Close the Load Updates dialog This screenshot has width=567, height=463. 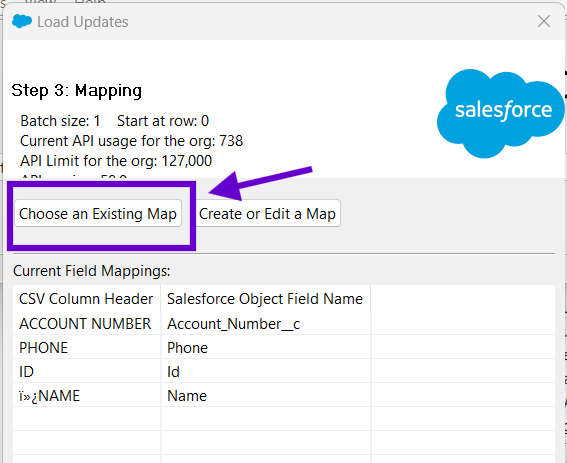click(x=543, y=21)
